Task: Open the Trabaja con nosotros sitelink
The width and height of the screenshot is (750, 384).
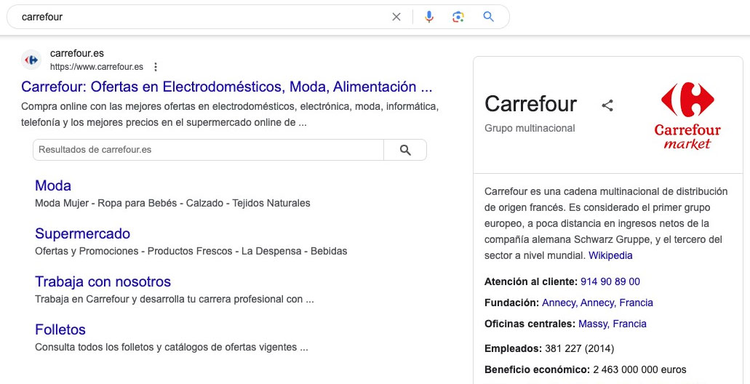Action: [x=103, y=282]
